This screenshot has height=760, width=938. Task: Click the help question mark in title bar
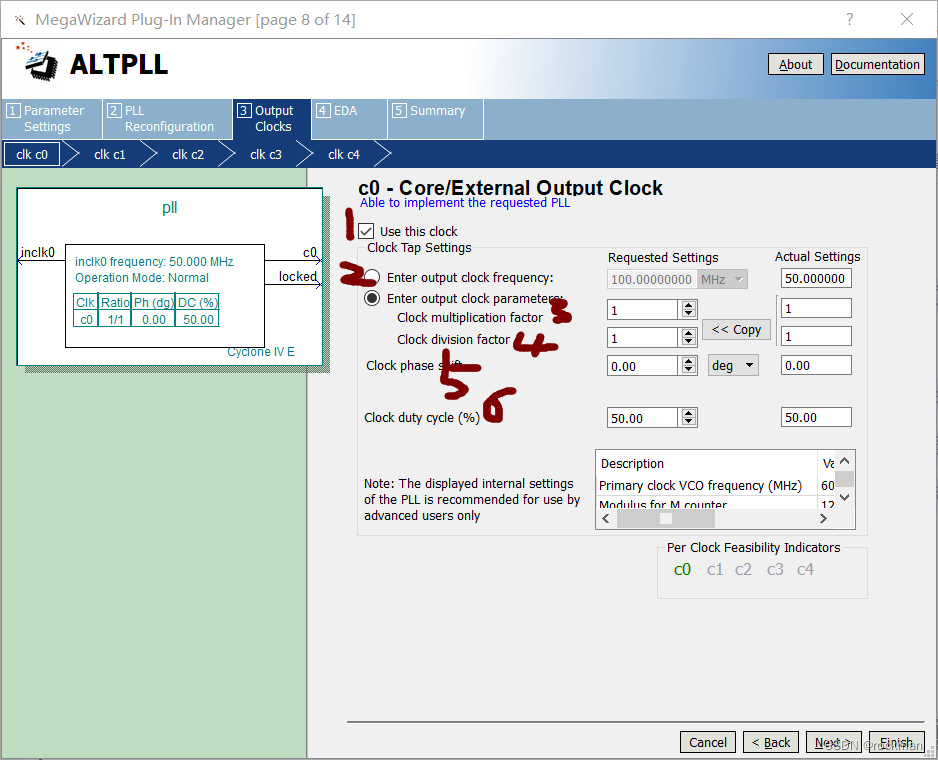coord(849,19)
